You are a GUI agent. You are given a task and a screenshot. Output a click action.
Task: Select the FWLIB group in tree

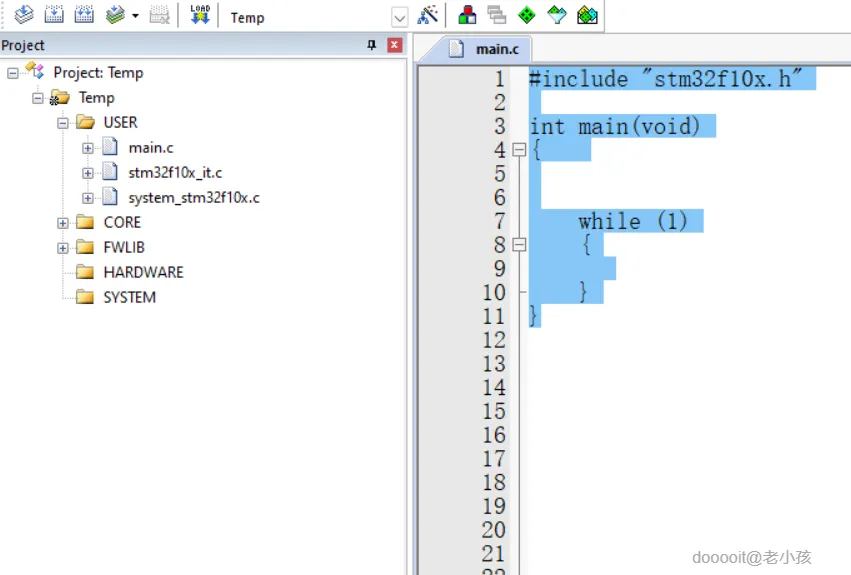point(124,248)
